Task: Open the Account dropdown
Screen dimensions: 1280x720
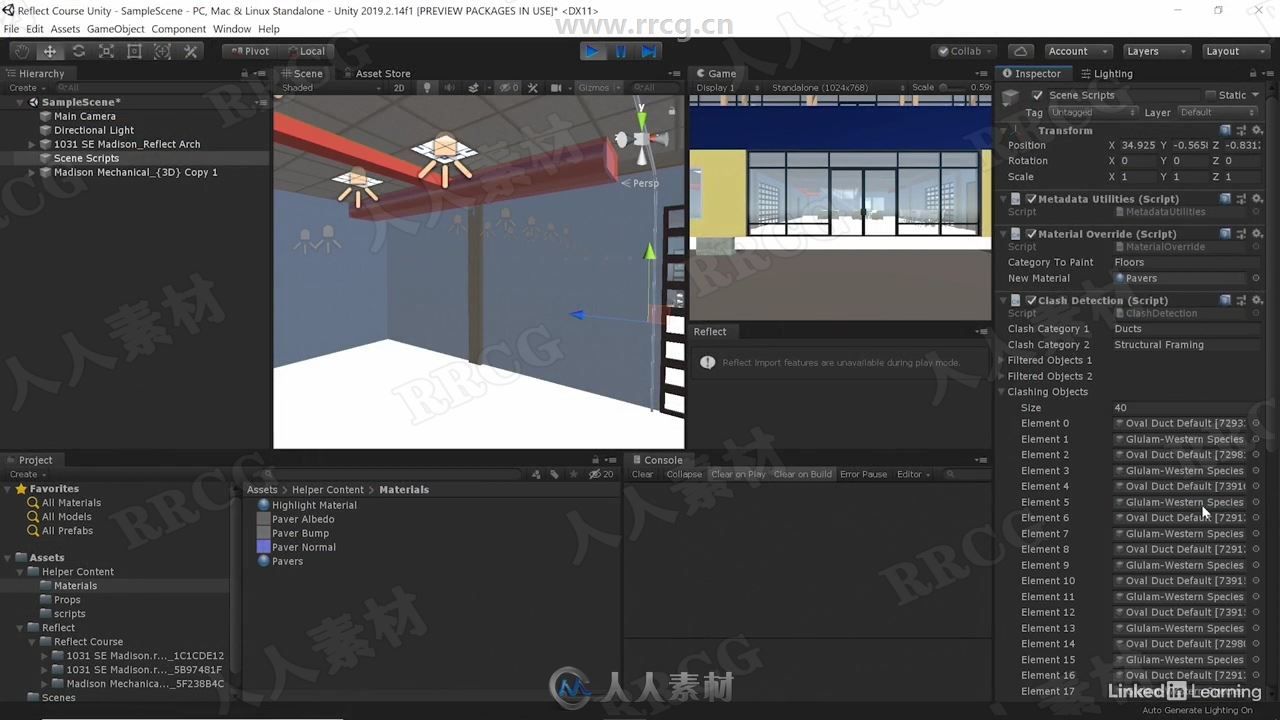Action: click(1078, 51)
